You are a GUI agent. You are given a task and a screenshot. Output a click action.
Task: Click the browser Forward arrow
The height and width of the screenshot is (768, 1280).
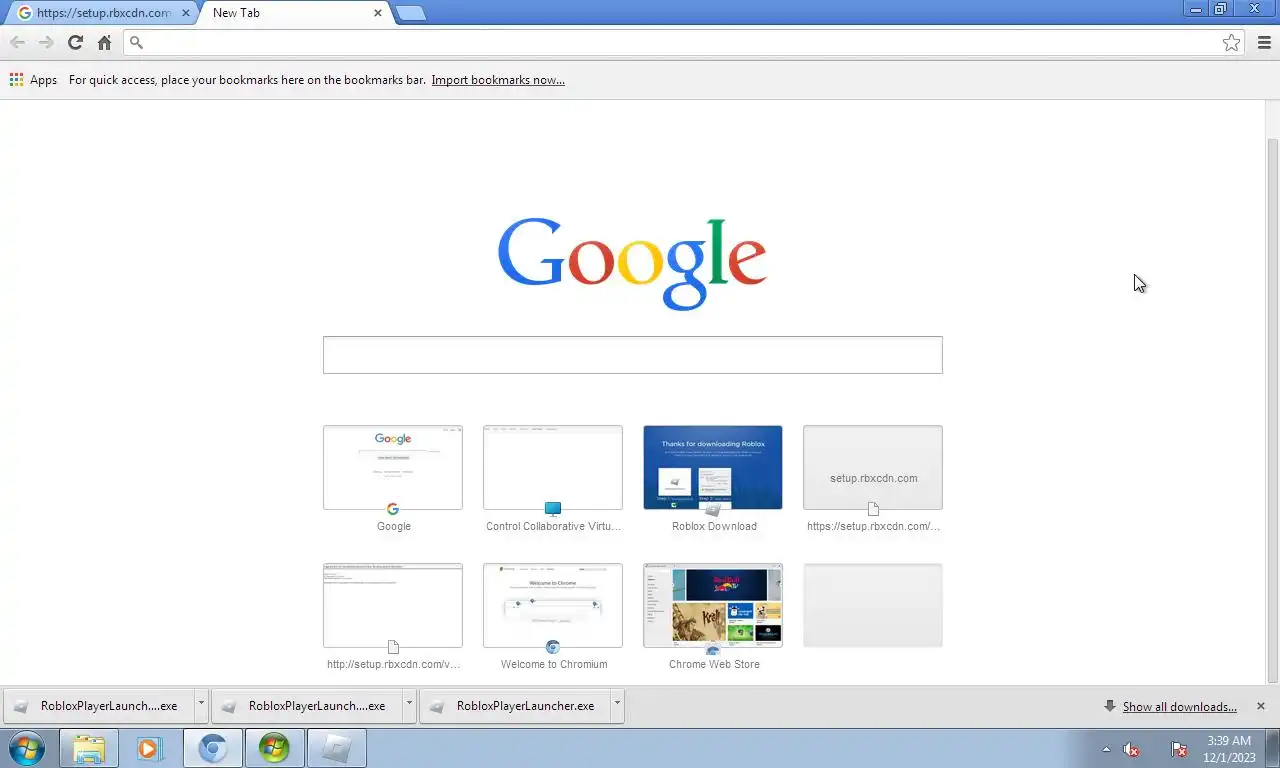[x=46, y=42]
